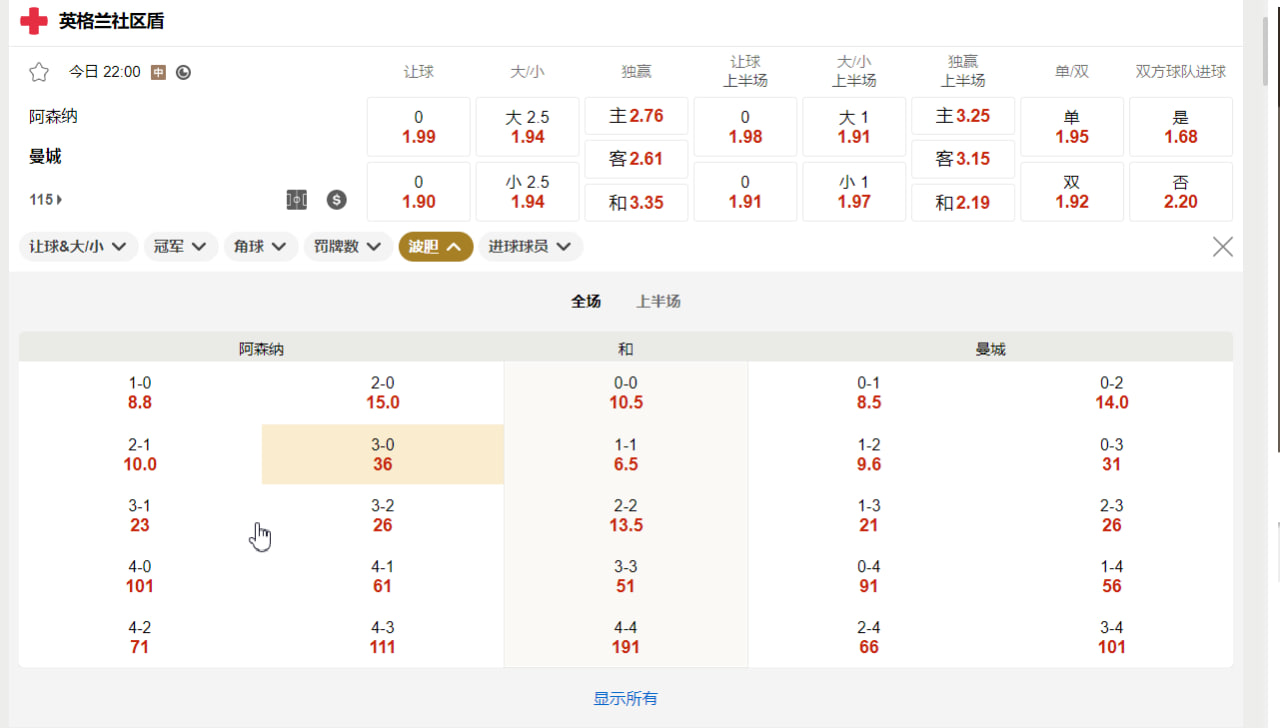Choose both teams score 否 2.20

[1181, 192]
